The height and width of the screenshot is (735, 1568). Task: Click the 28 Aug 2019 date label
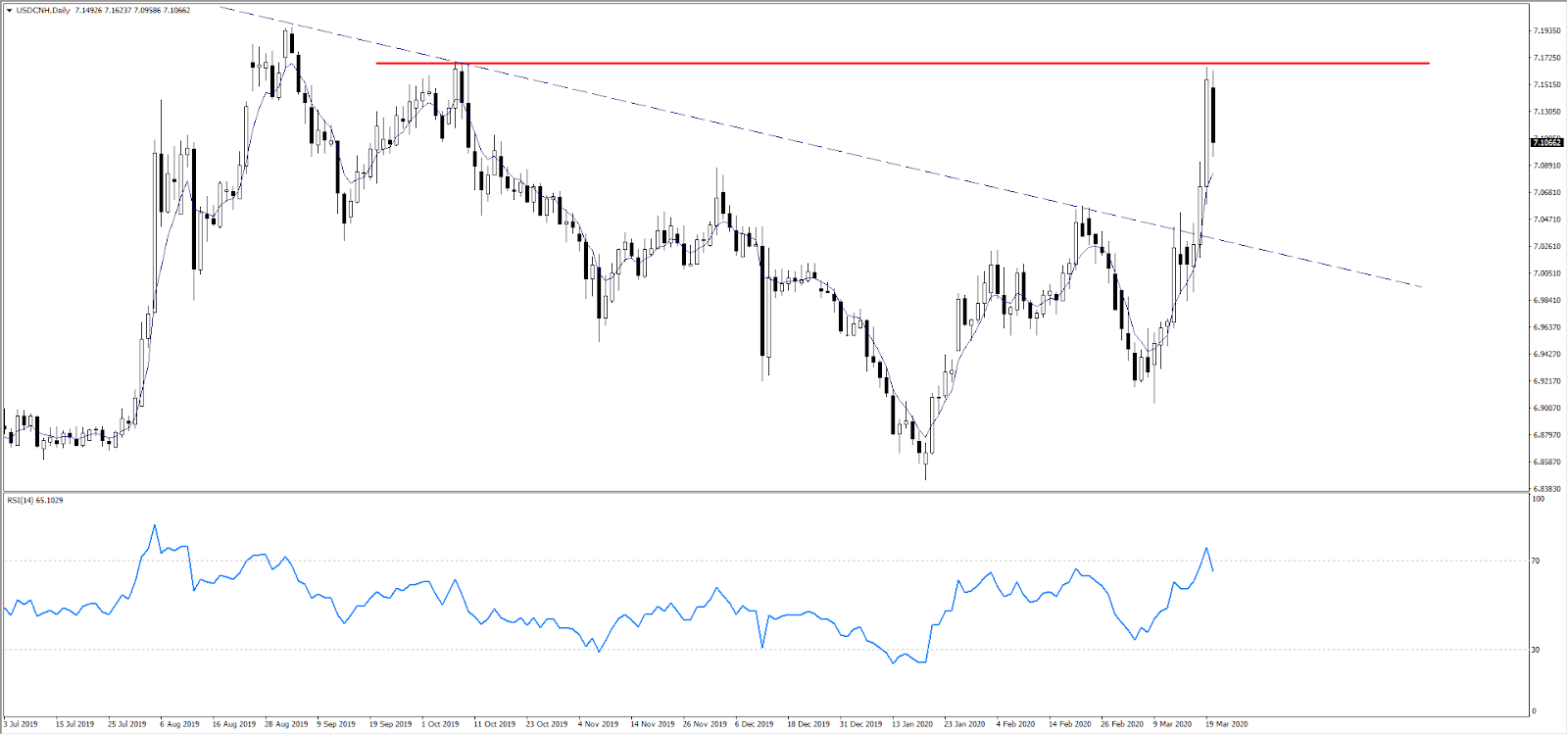tap(286, 724)
